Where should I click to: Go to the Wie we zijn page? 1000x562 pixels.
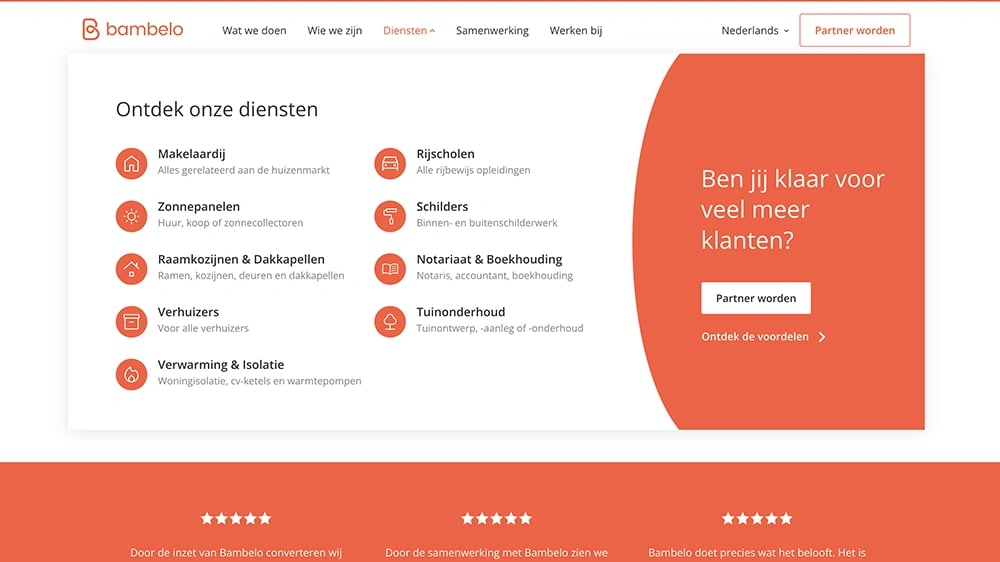pos(334,30)
